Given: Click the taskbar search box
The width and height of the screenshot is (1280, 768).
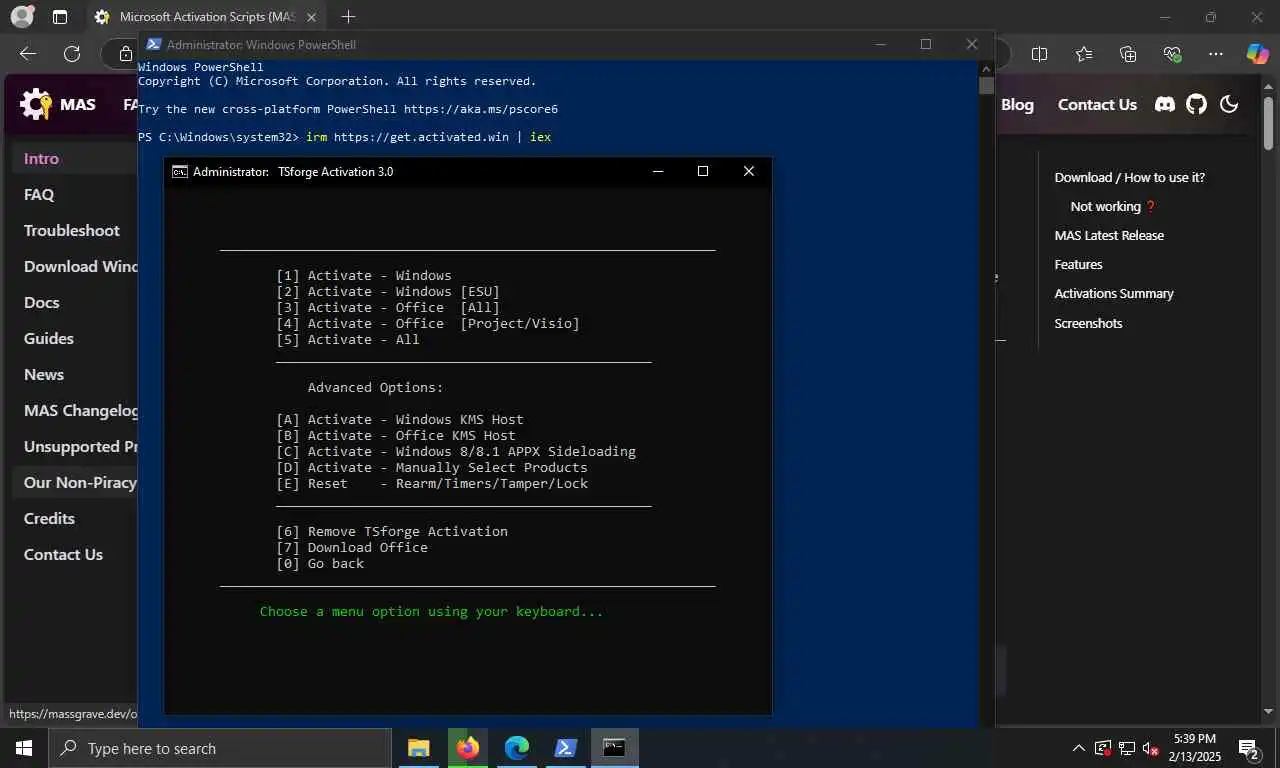Looking at the screenshot, I should pos(219,748).
